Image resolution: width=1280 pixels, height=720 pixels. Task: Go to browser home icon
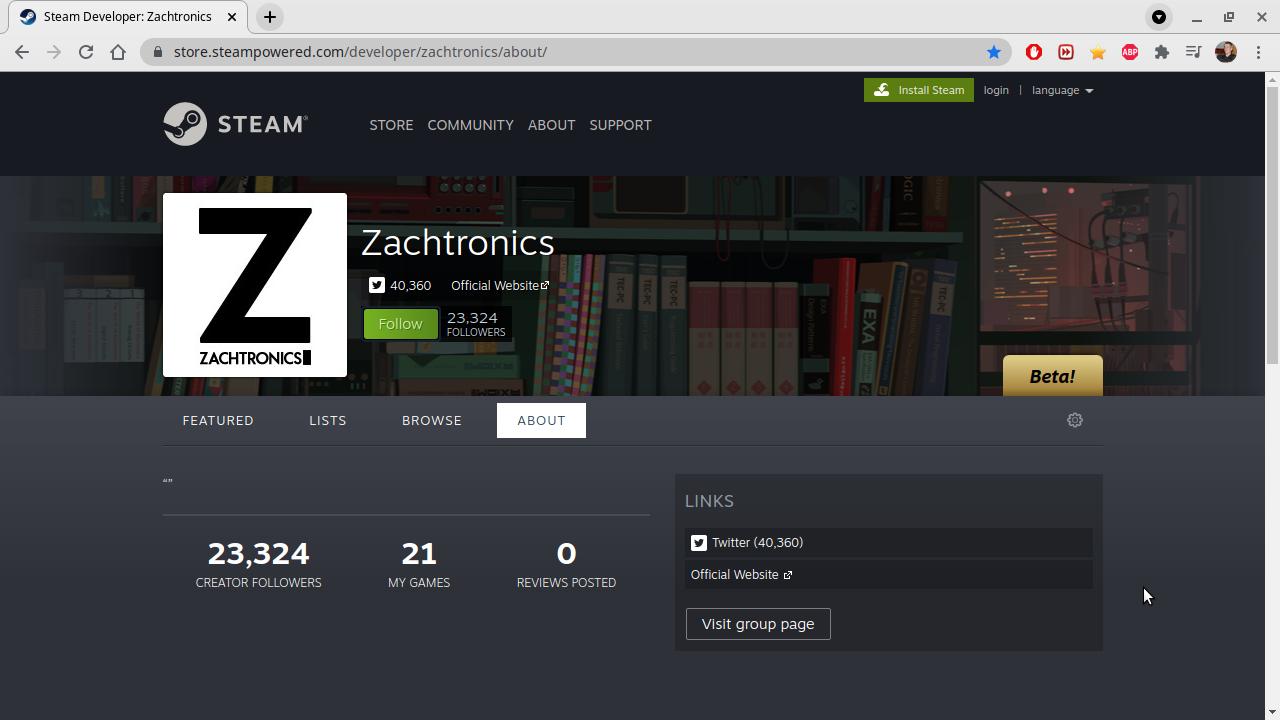[x=118, y=52]
